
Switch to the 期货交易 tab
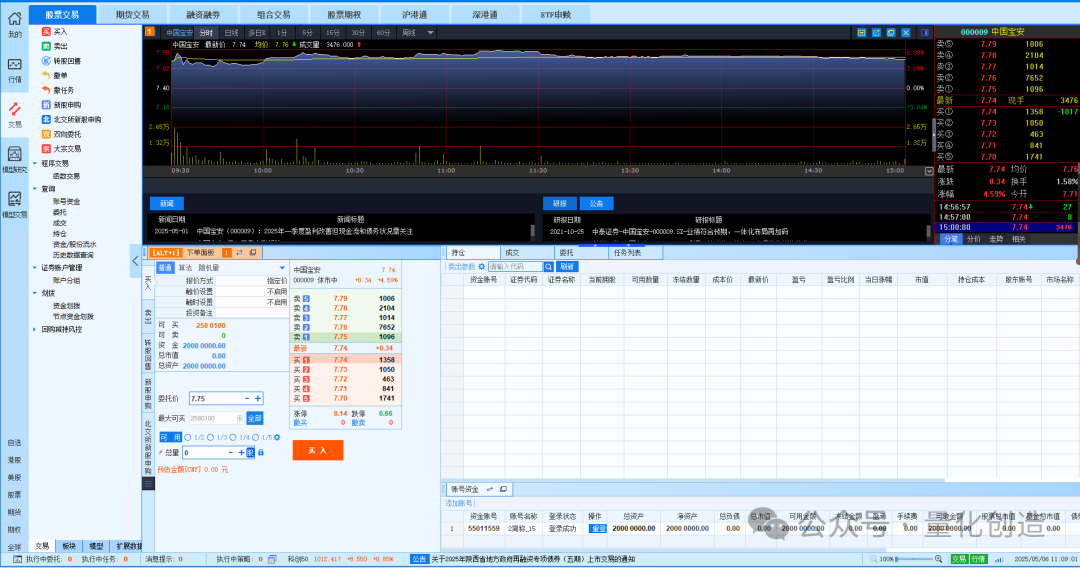132,14
